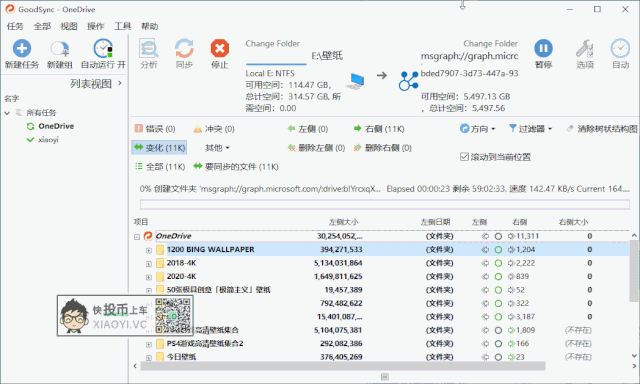Click the sync direction arrow between folders
Screen dimensions: 640x384
[x=382, y=75]
